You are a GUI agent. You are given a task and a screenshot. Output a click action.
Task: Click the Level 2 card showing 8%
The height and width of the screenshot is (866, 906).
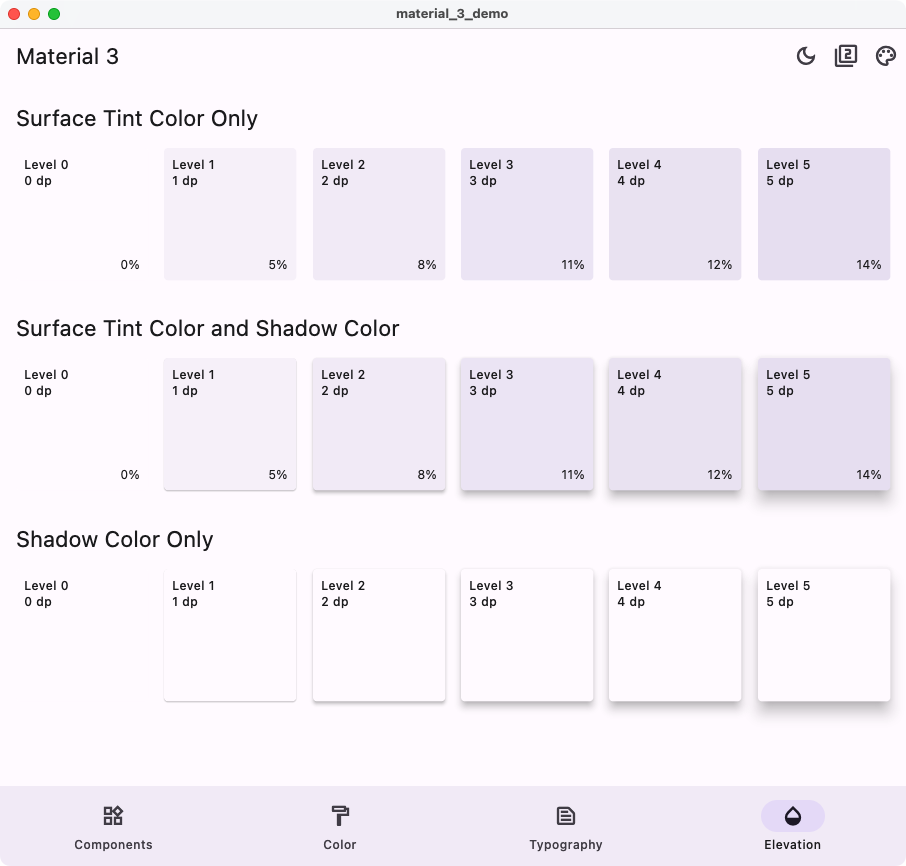379,213
